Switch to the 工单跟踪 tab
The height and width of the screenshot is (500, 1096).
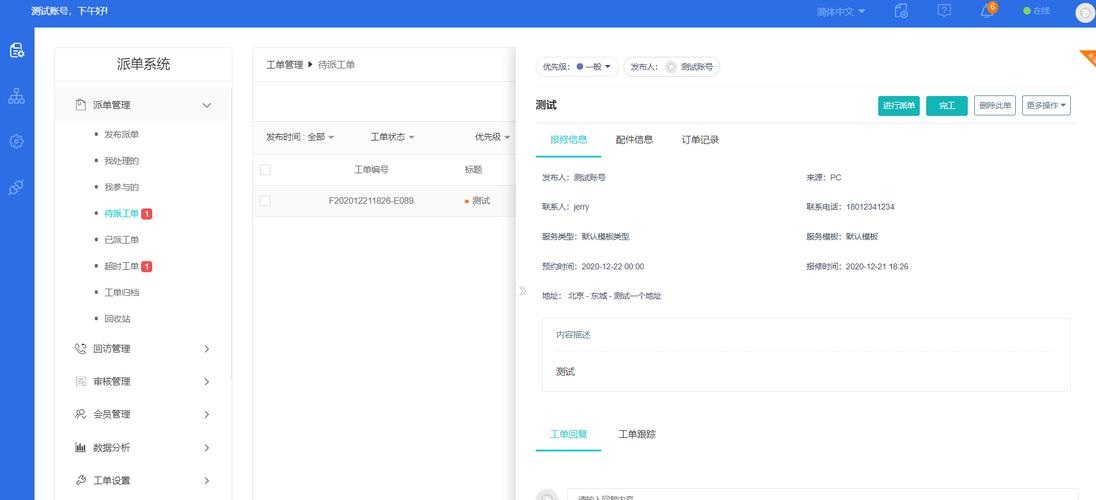click(x=637, y=434)
